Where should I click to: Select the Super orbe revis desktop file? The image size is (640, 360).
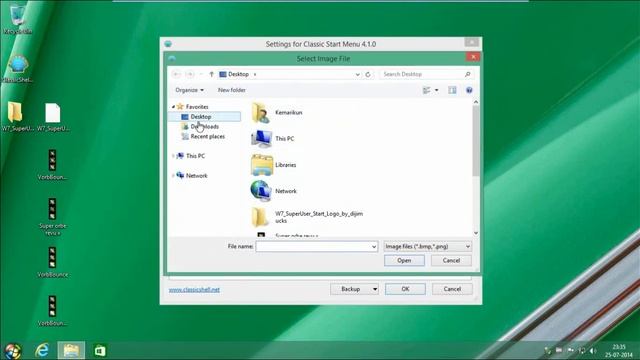(52, 216)
